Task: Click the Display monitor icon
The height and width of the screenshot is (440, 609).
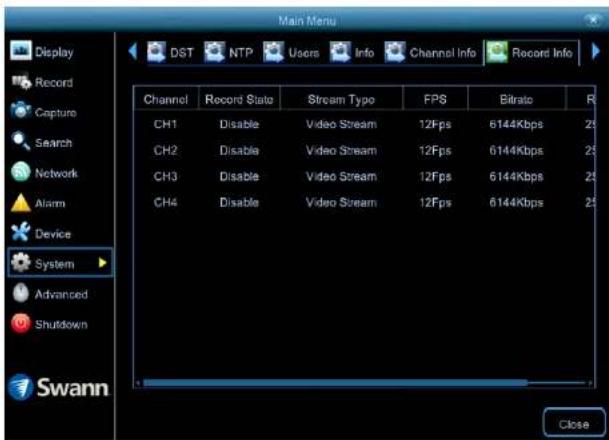Action: 21,50
